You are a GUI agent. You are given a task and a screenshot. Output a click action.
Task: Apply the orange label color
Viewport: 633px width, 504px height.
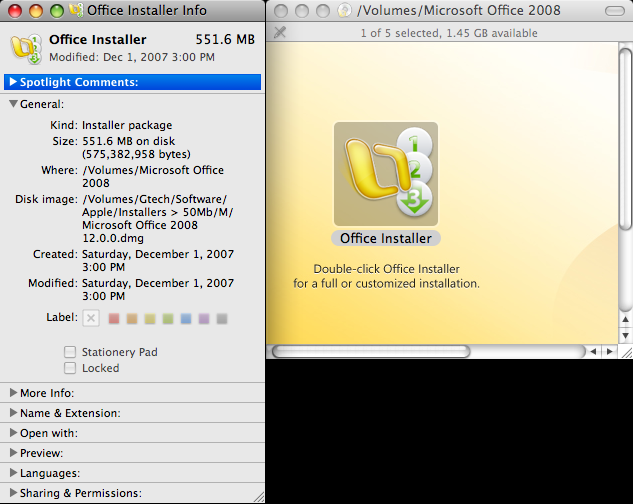coord(132,319)
